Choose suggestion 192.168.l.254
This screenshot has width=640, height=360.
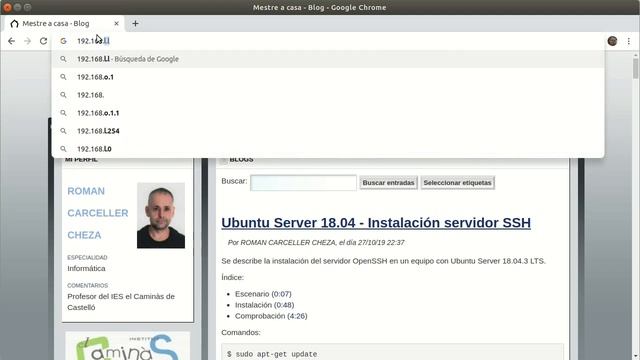tap(328, 131)
